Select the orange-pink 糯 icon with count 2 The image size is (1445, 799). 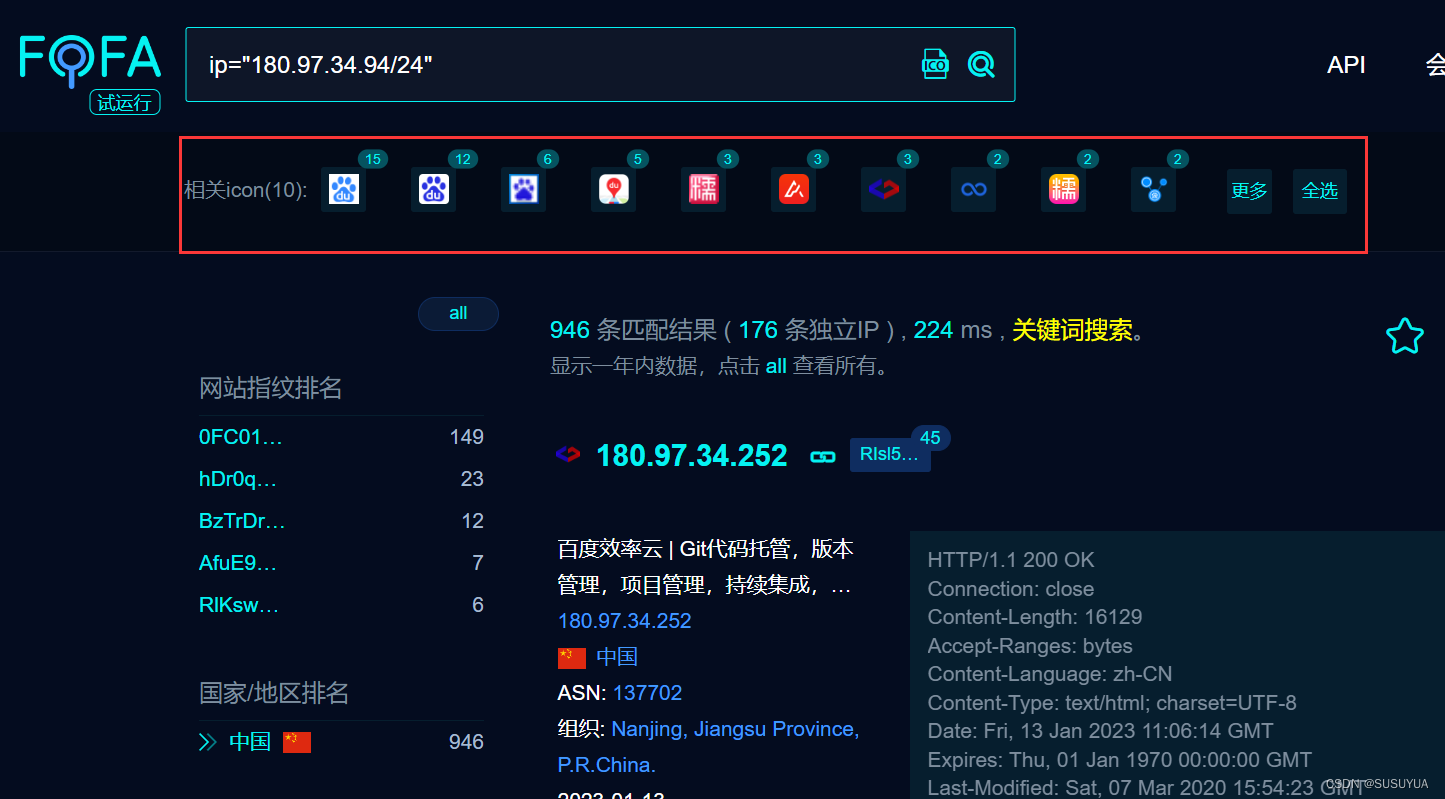coord(1063,190)
